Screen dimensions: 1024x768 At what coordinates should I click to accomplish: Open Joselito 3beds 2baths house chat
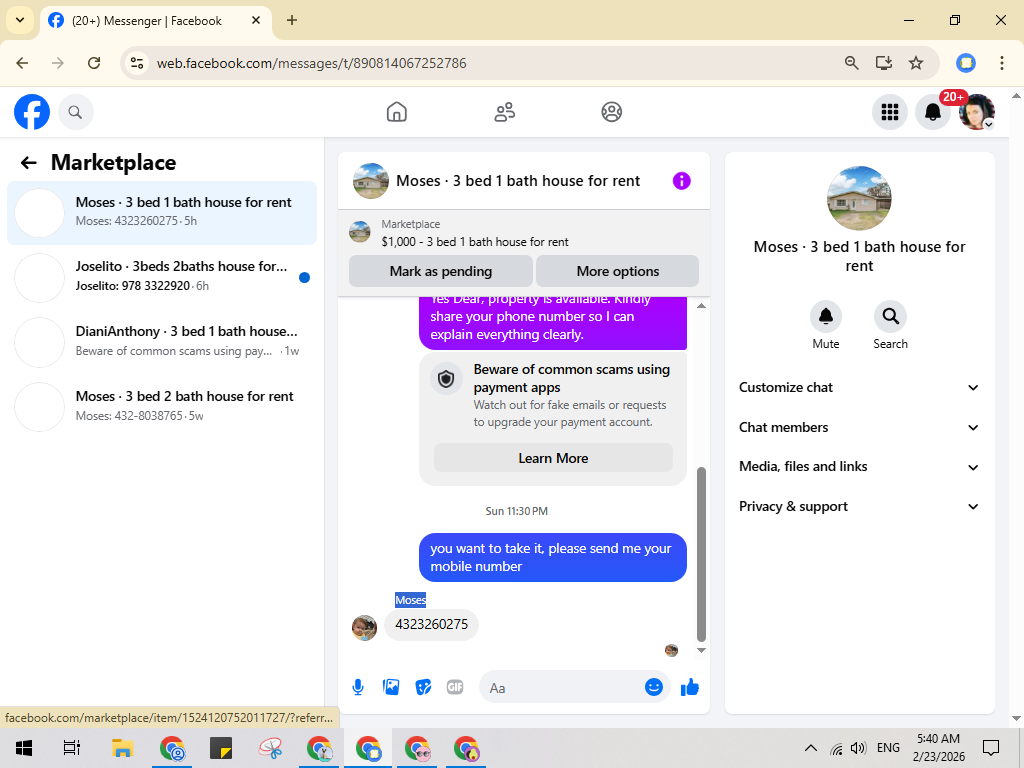pos(162,277)
